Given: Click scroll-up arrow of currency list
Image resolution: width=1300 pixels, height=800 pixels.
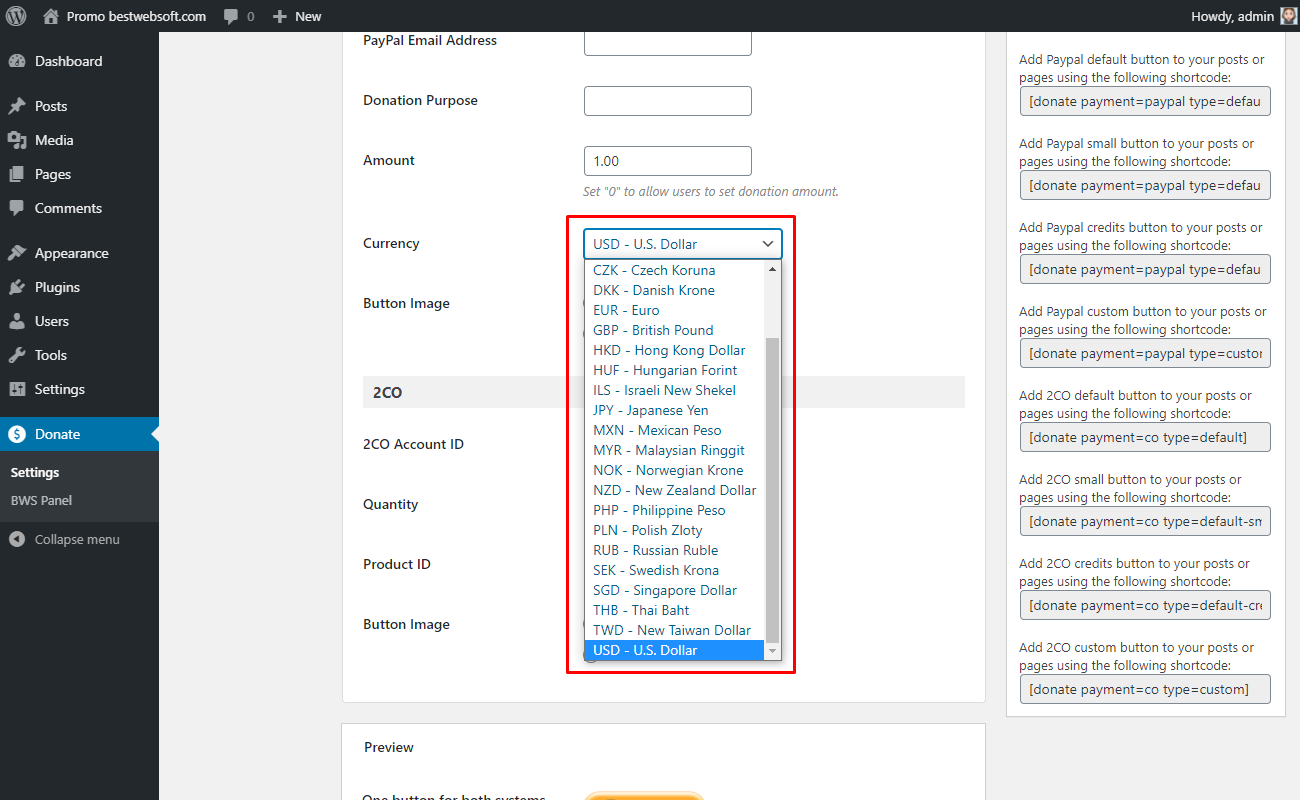Looking at the screenshot, I should point(772,269).
